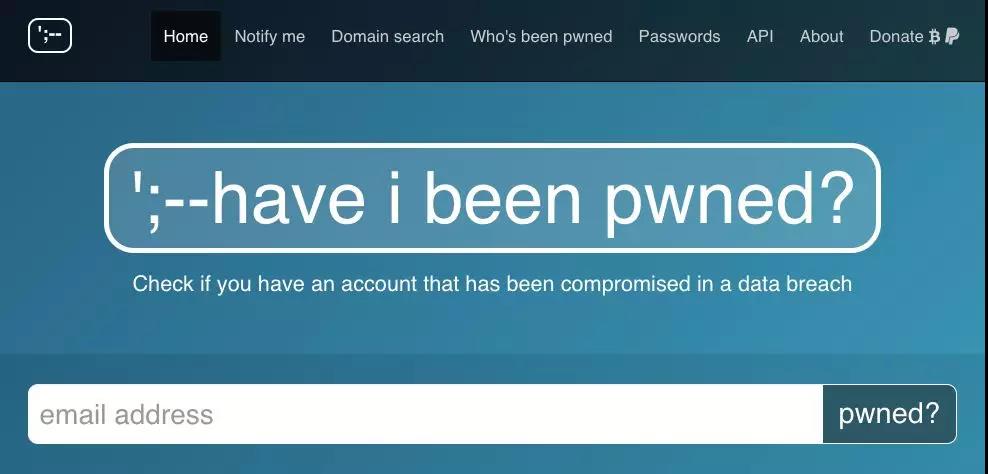The image size is (988, 474).
Task: Navigate to Passwords section
Action: coord(679,37)
